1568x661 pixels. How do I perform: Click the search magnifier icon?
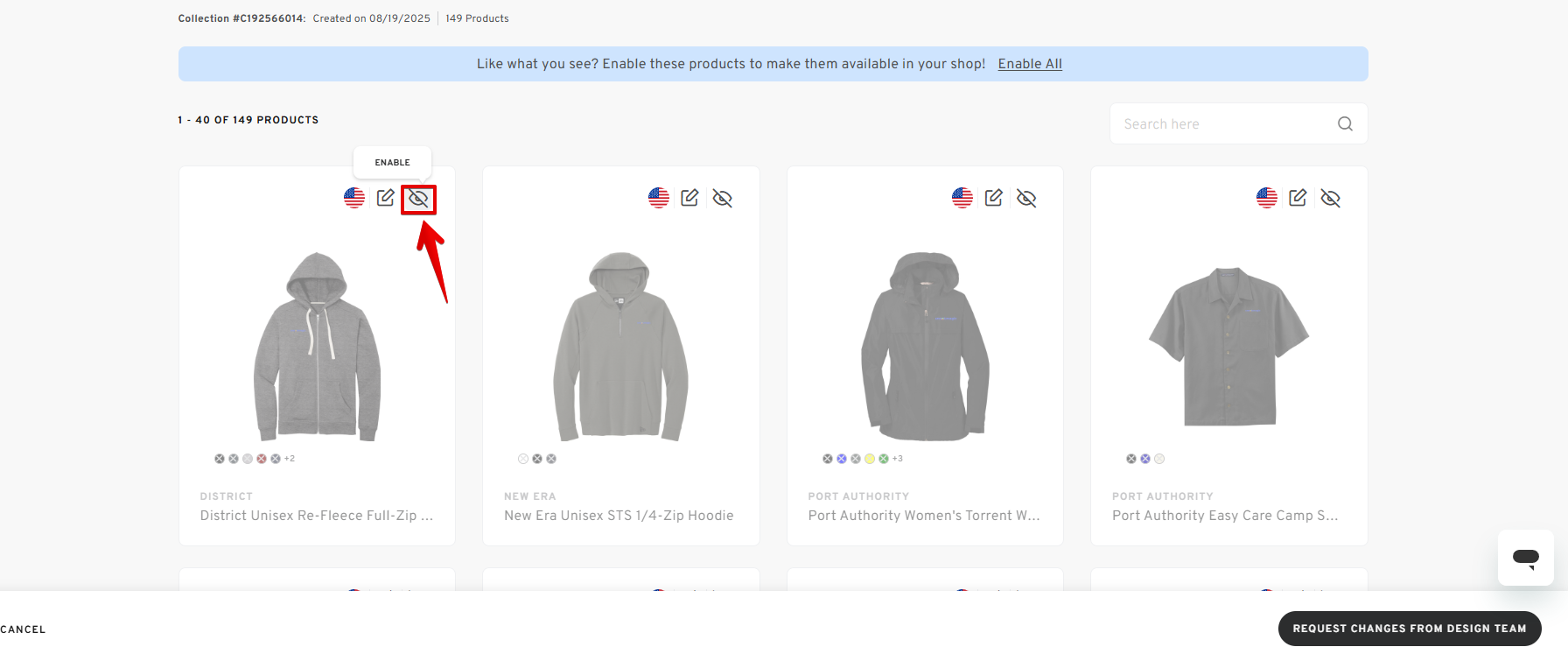[1345, 124]
